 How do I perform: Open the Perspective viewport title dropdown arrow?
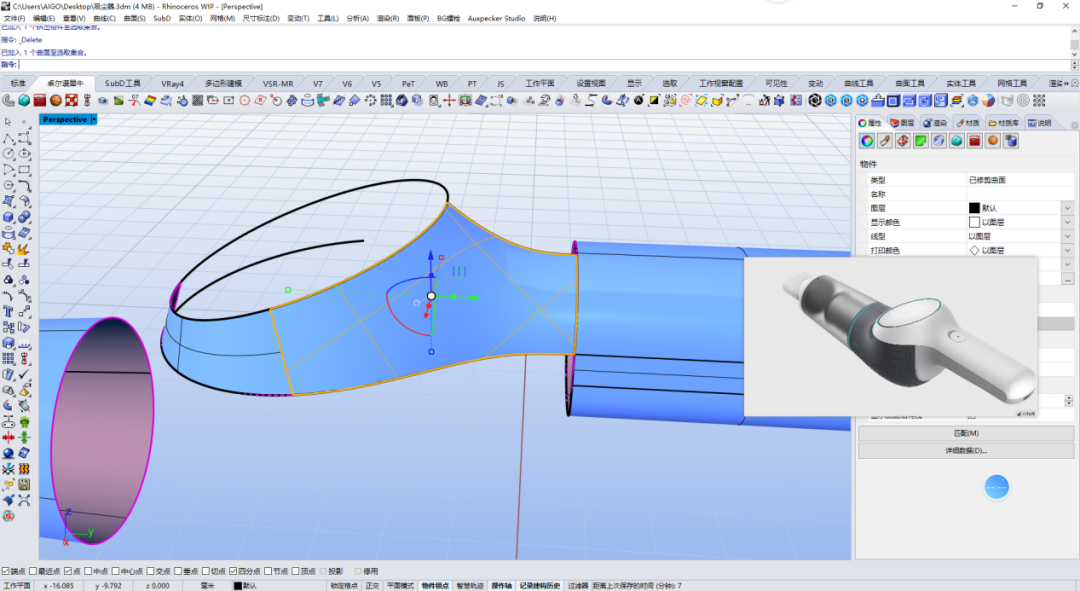(x=94, y=119)
